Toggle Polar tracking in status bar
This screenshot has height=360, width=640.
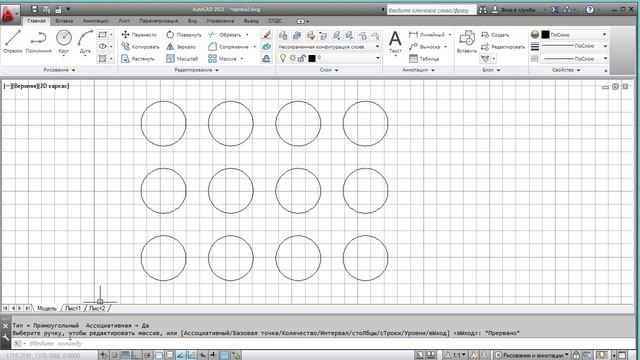point(147,356)
